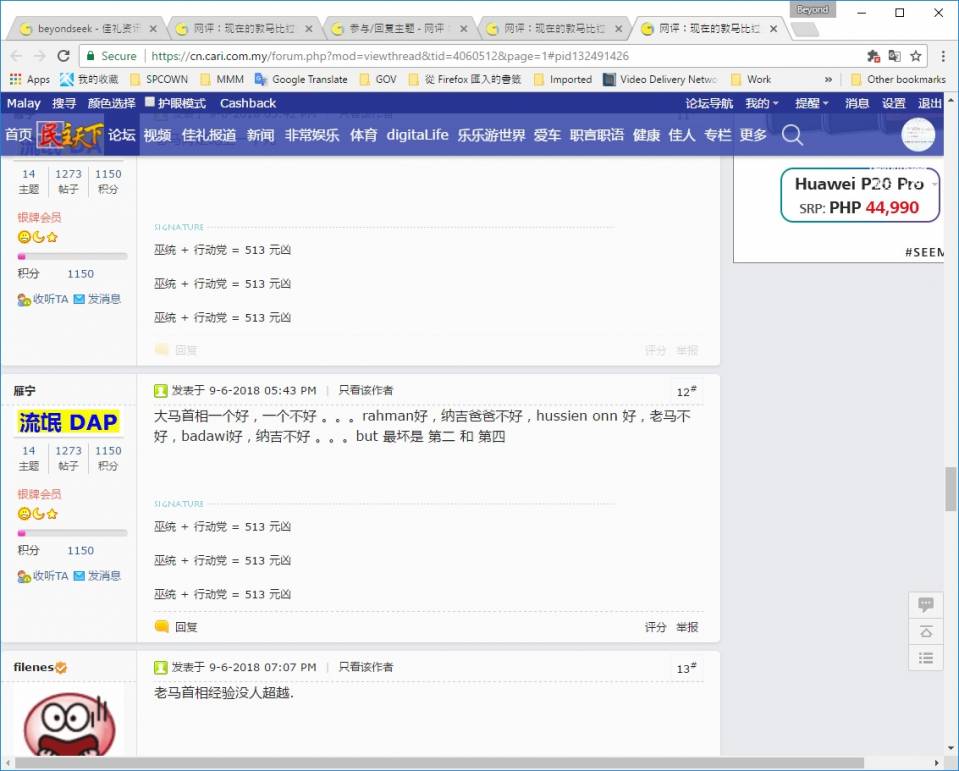Click the floating quick reply speech bubble icon
The image size is (959, 771).
[x=926, y=605]
